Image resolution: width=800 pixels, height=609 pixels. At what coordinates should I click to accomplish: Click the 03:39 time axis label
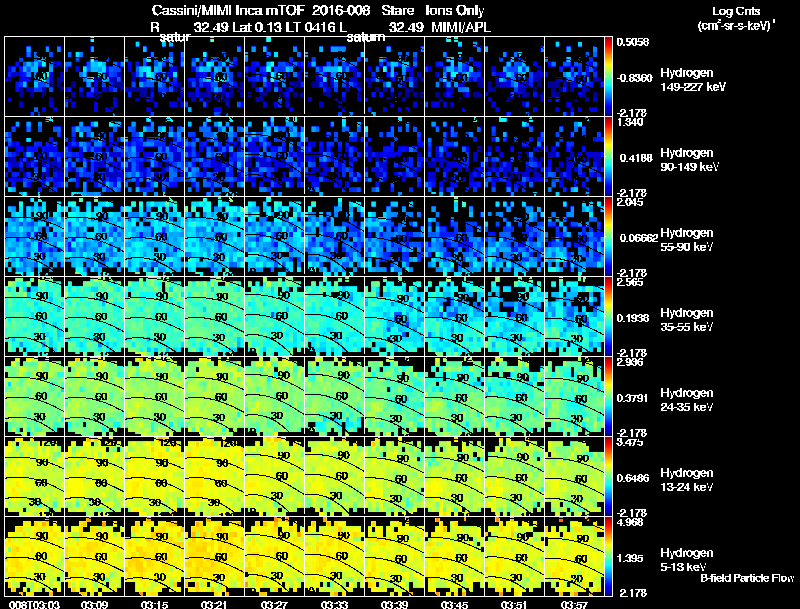[394, 604]
